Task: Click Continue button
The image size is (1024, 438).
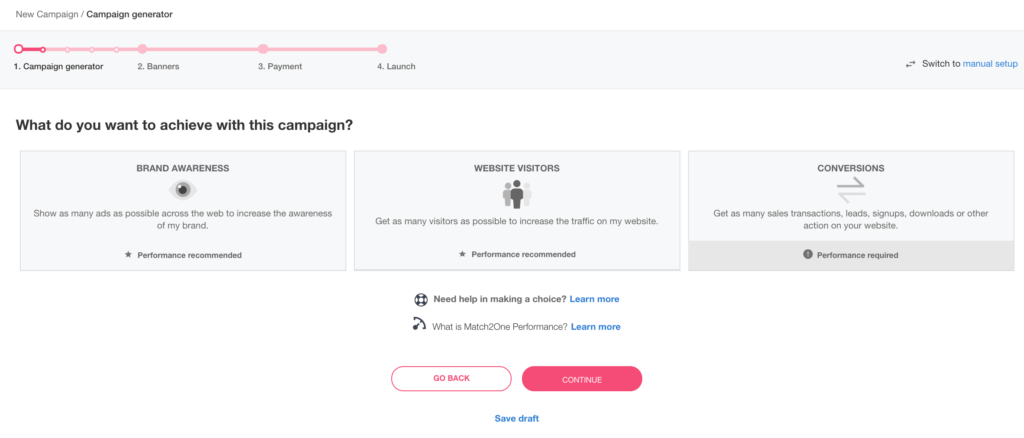Action: (582, 379)
